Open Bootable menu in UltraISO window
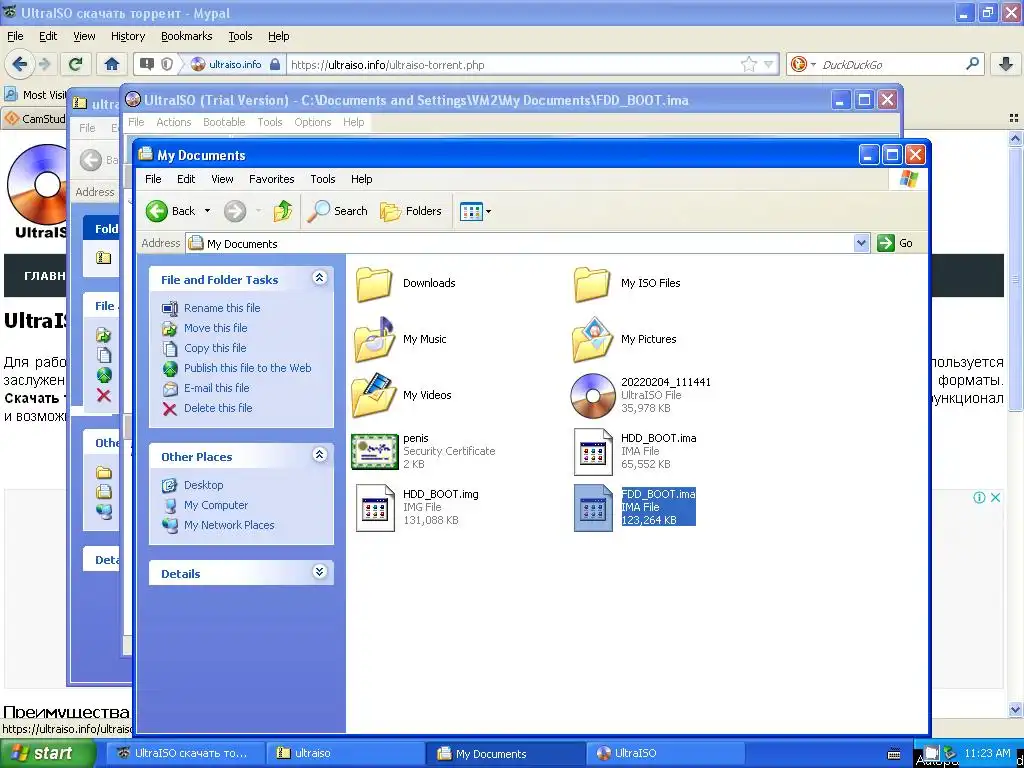The width and height of the screenshot is (1024, 768). [x=224, y=122]
